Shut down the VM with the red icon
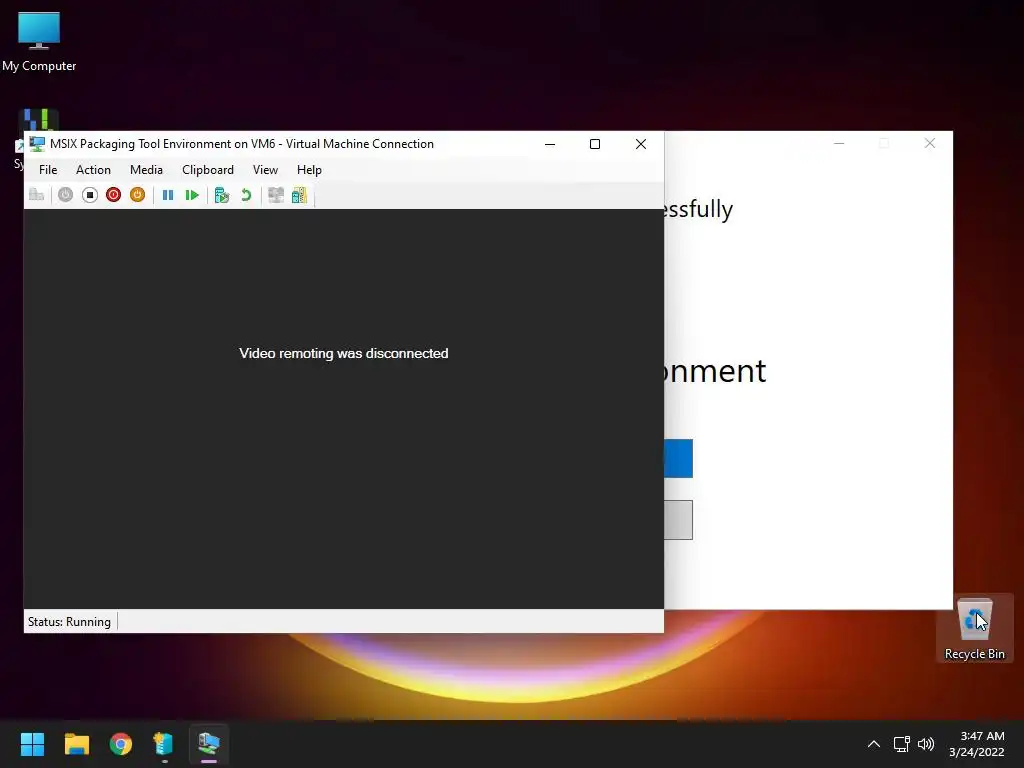 [114, 195]
